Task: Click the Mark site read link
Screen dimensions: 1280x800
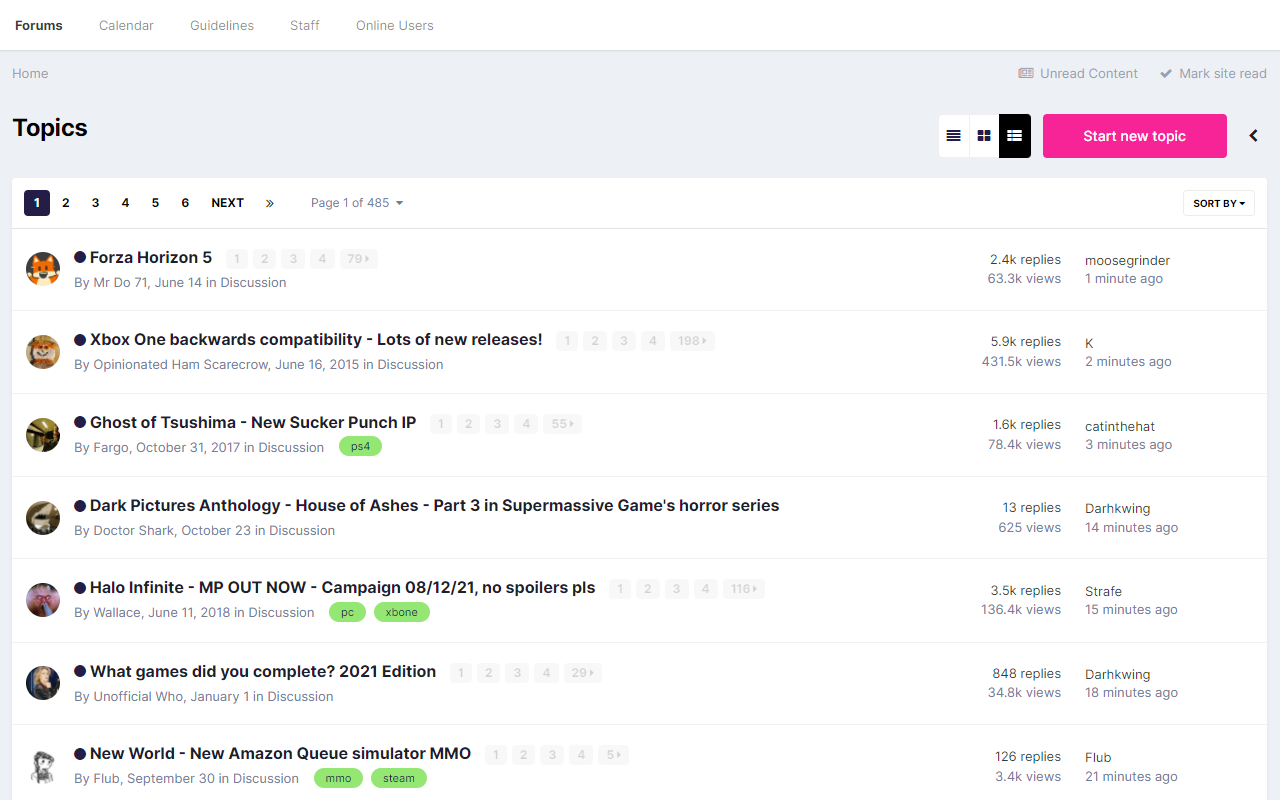Action: pyautogui.click(x=1213, y=73)
